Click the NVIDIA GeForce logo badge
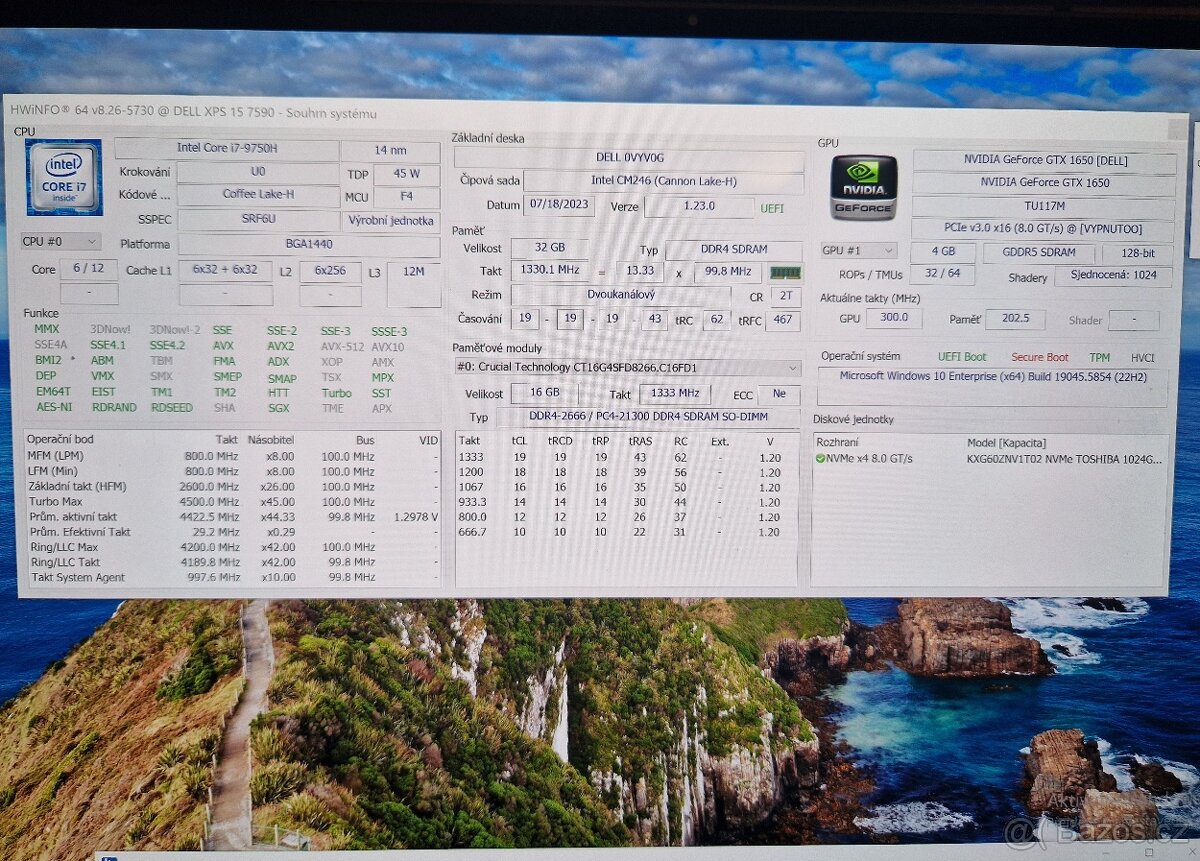 866,187
